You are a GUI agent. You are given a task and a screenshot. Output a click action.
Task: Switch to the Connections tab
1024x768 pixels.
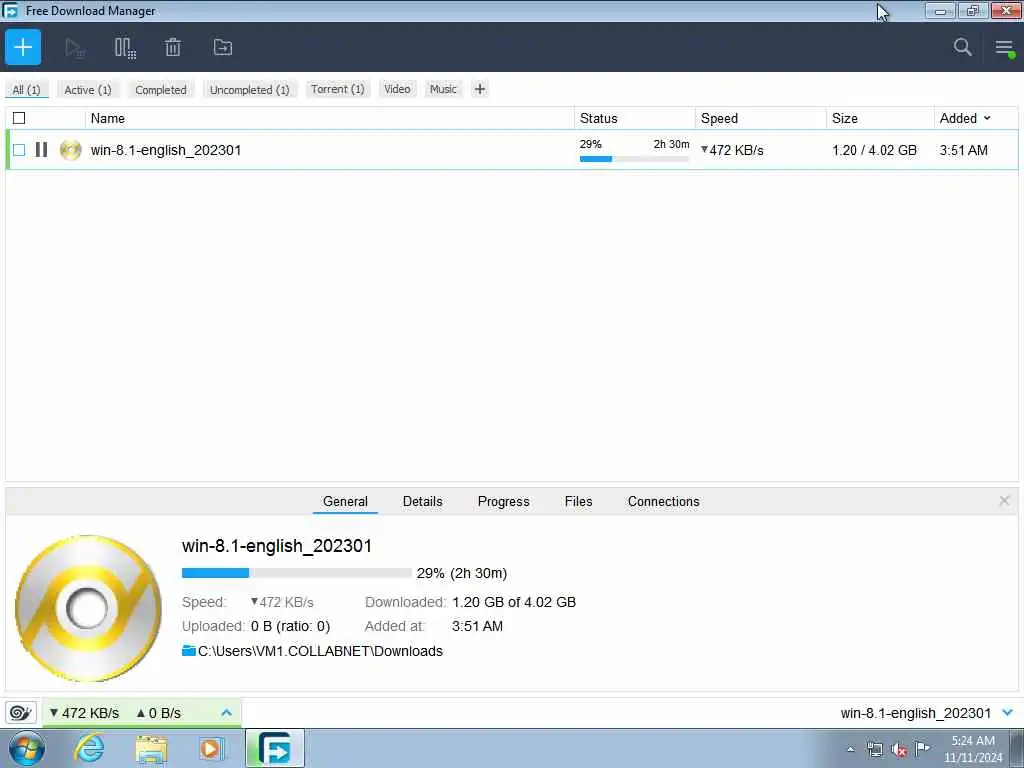pyautogui.click(x=664, y=502)
